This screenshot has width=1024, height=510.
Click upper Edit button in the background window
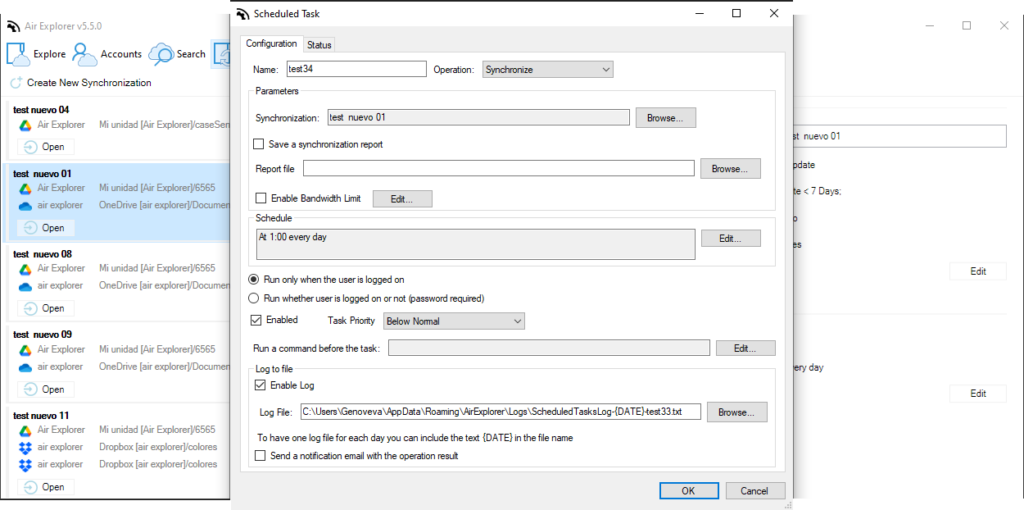(978, 272)
